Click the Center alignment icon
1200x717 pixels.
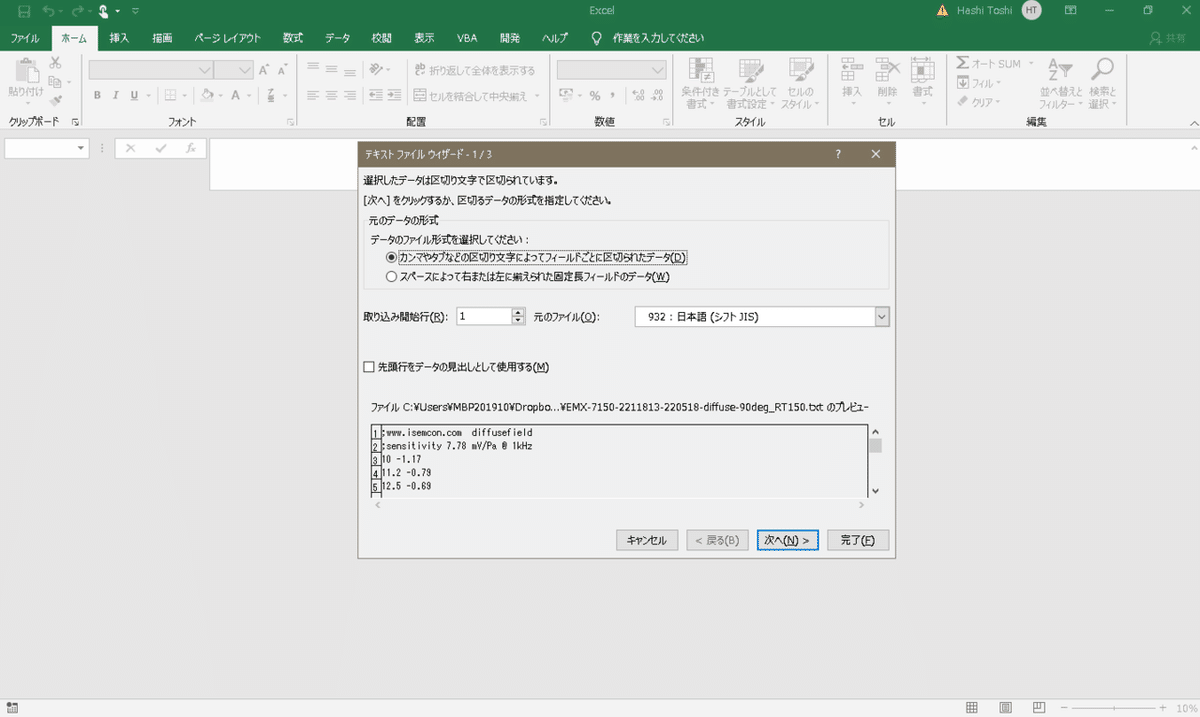[331, 96]
